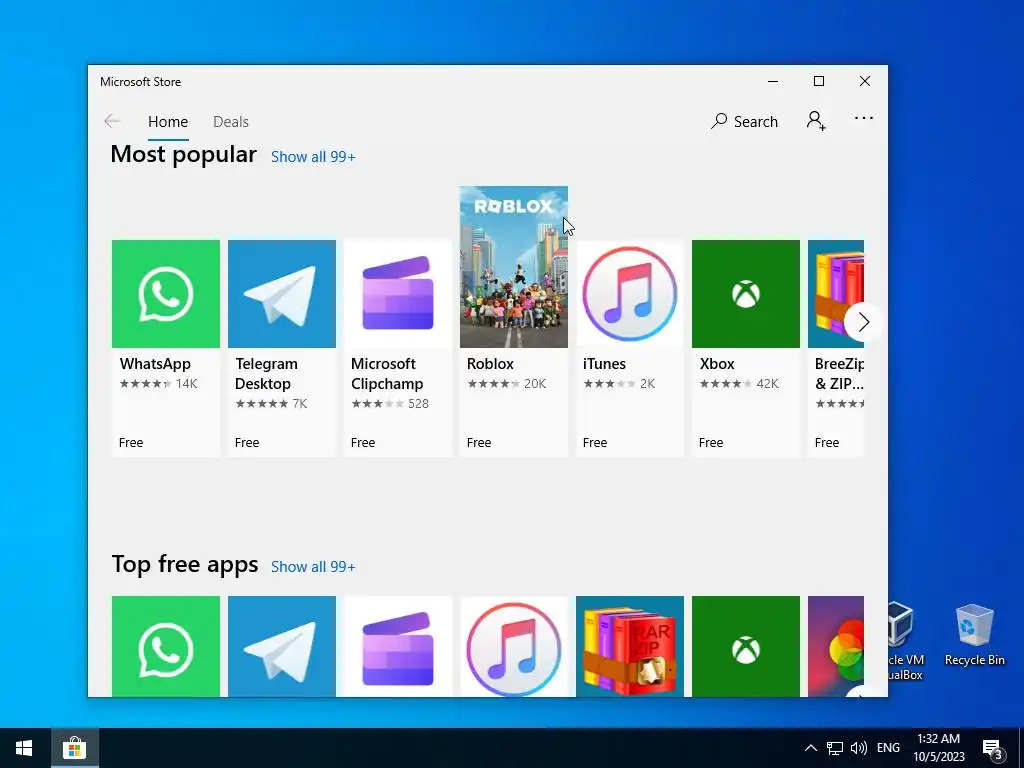Click the 2K rating under iTunes
Screen dimensions: 1024x768
tap(647, 384)
